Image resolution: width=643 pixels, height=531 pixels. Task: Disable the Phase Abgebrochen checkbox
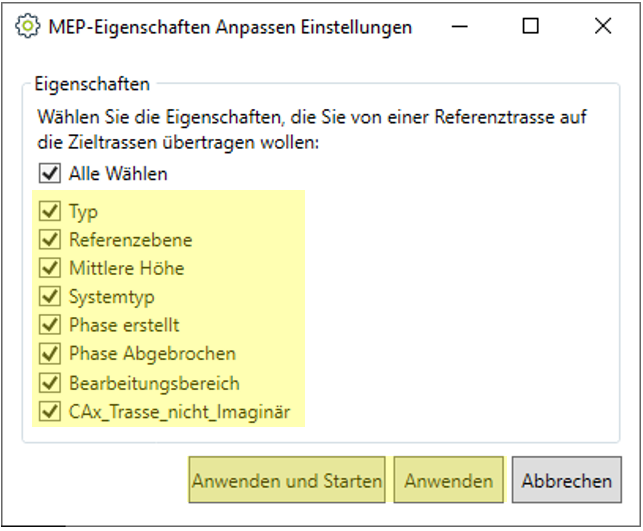[49, 354]
